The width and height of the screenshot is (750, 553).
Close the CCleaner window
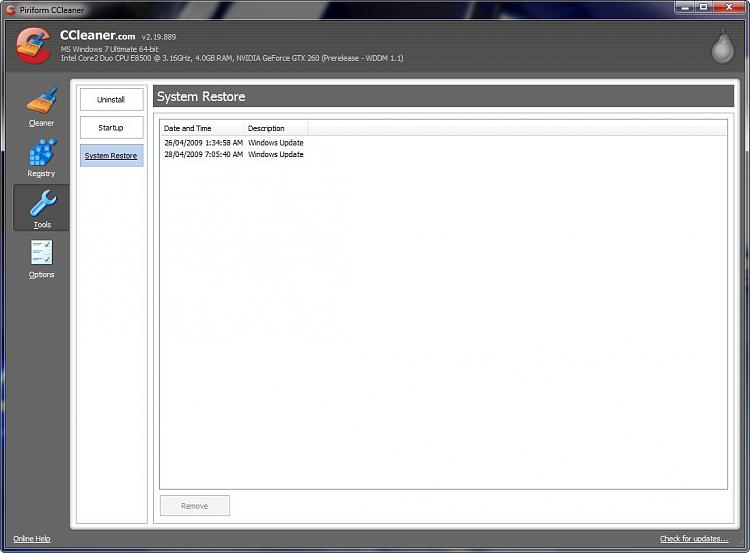tap(729, 7)
